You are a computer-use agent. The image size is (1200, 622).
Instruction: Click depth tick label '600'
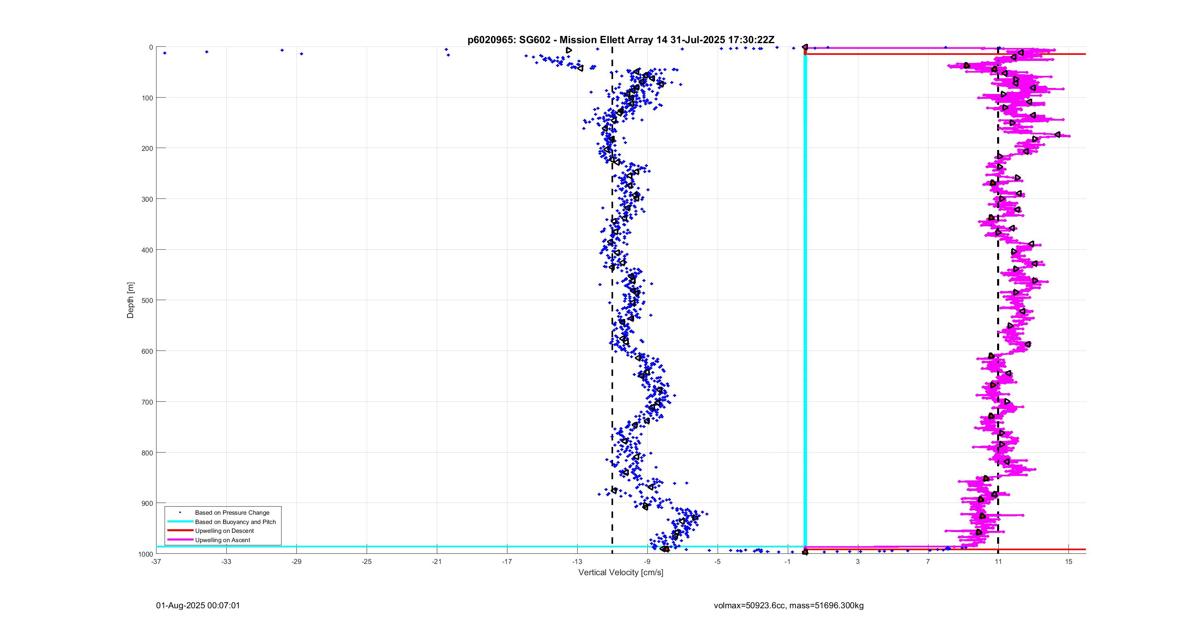tap(146, 351)
